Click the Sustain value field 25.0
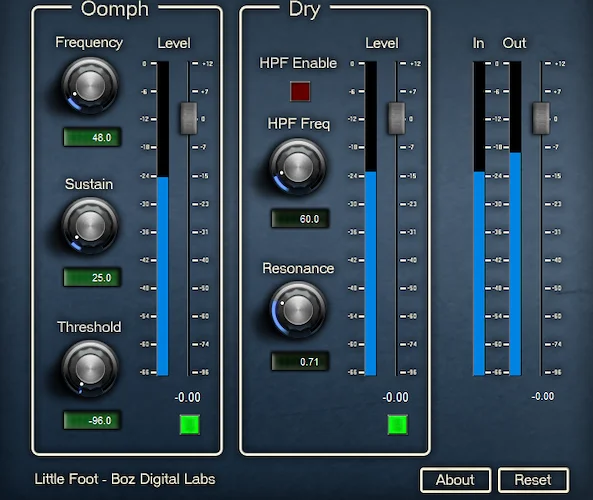The height and width of the screenshot is (500, 593). click(92, 277)
